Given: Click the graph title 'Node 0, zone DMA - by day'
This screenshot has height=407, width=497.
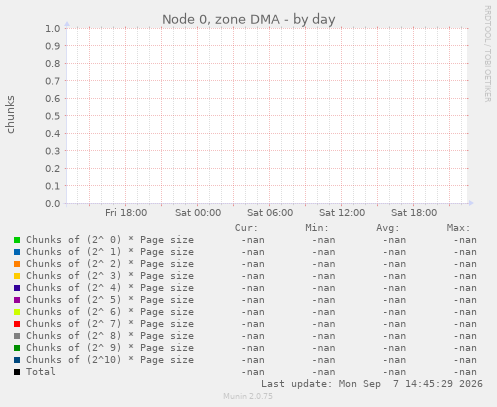Looking at the screenshot, I should [249, 19].
